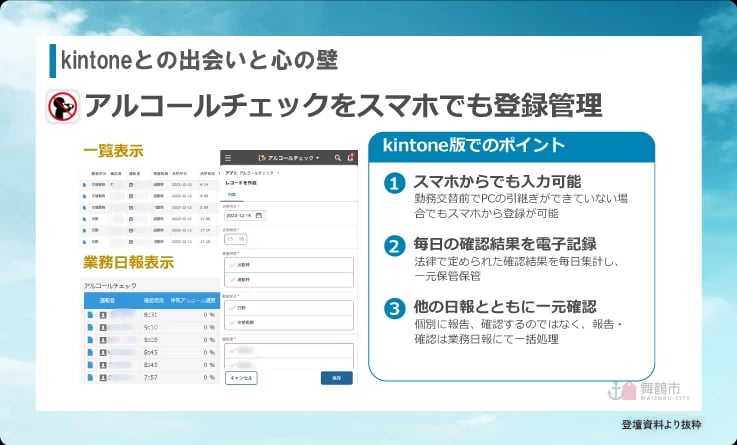Click the search magnifier icon
The width and height of the screenshot is (737, 445).
[338, 158]
